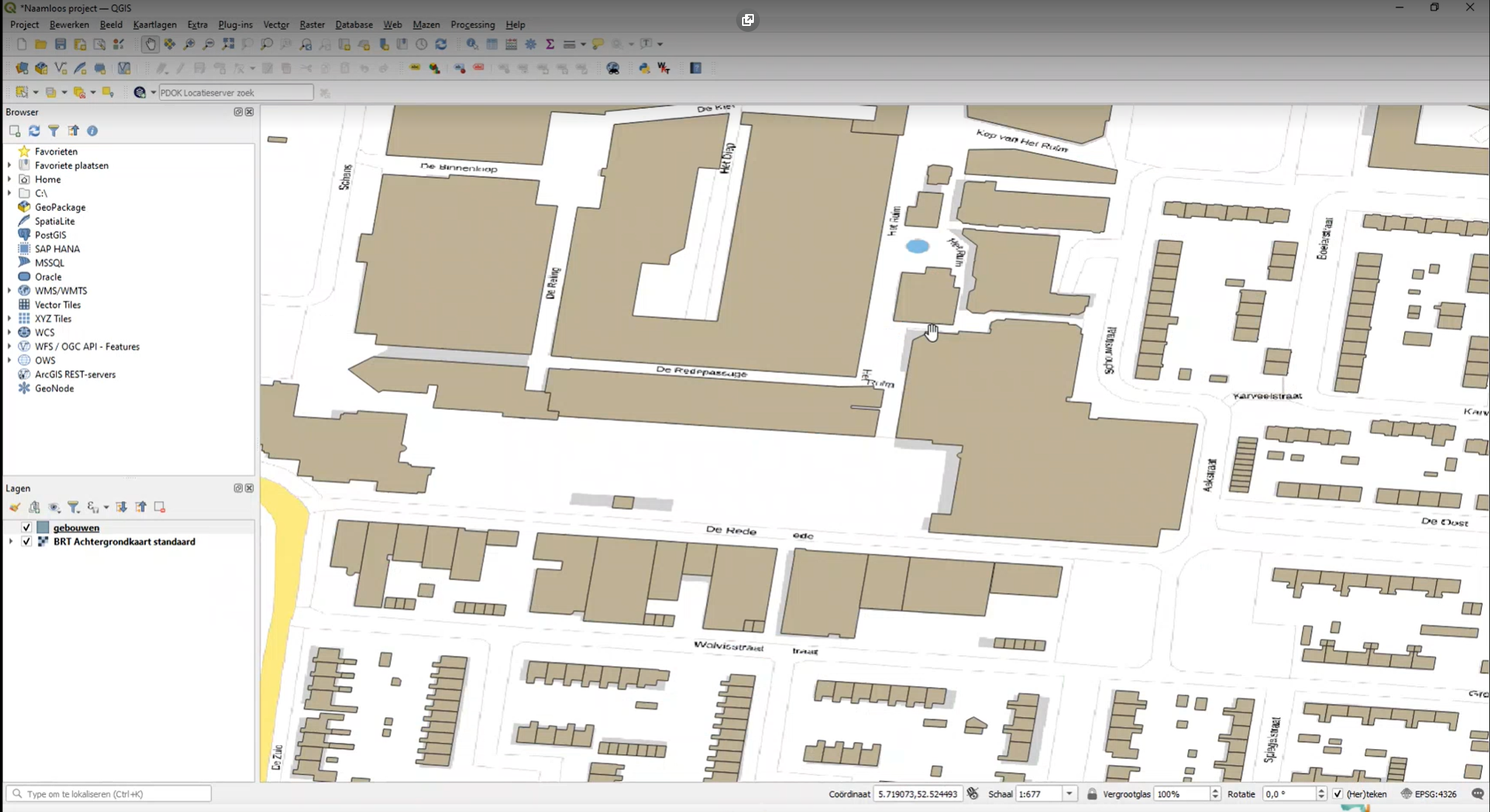
Task: Open the Python console icon
Action: point(644,68)
